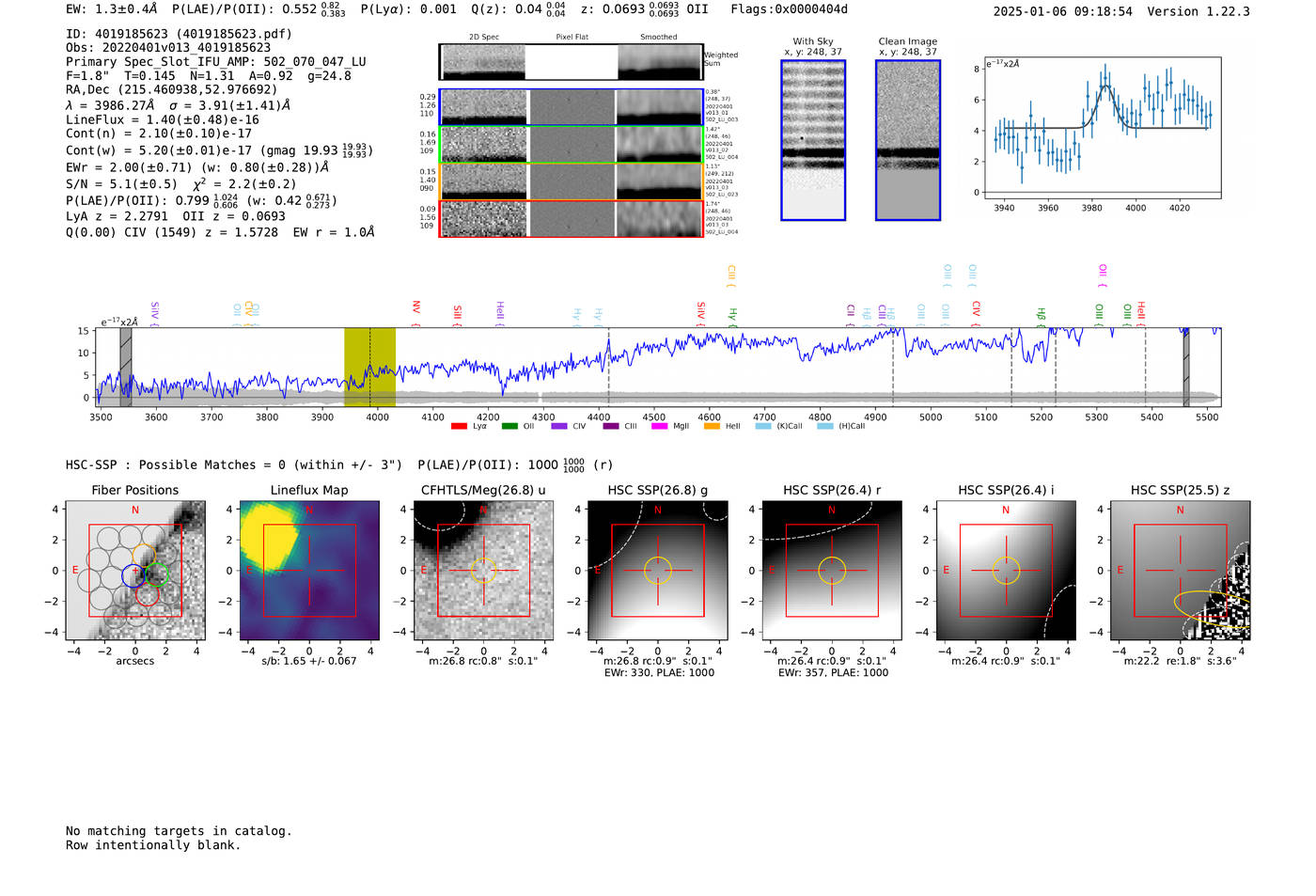Click the 2025-01-06 09:18:54 timestamp
Image resolution: width=1316 pixels, height=896 pixels.
click(x=1063, y=12)
